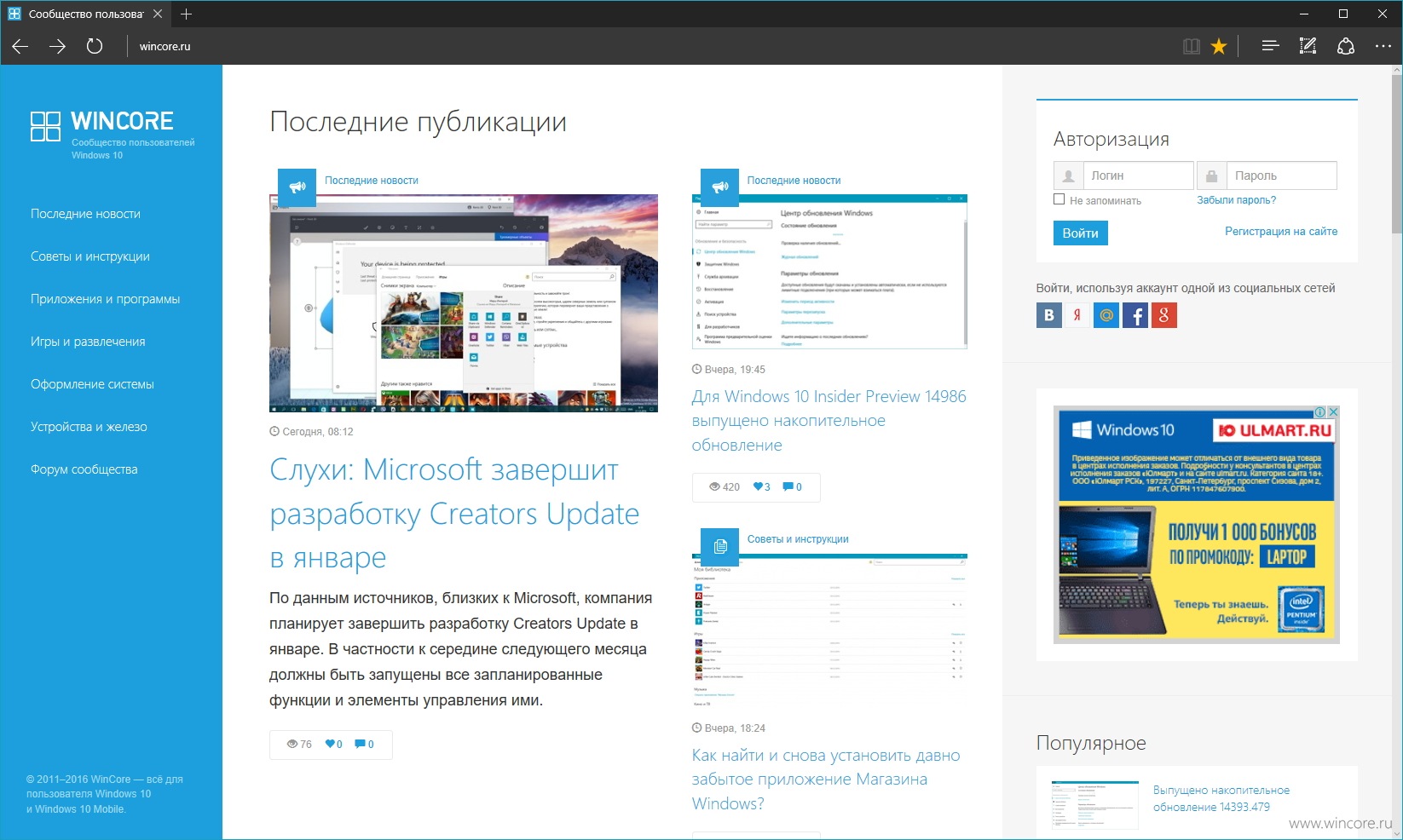Close the Ulmart advertisement
1403x840 pixels.
[x=1334, y=411]
